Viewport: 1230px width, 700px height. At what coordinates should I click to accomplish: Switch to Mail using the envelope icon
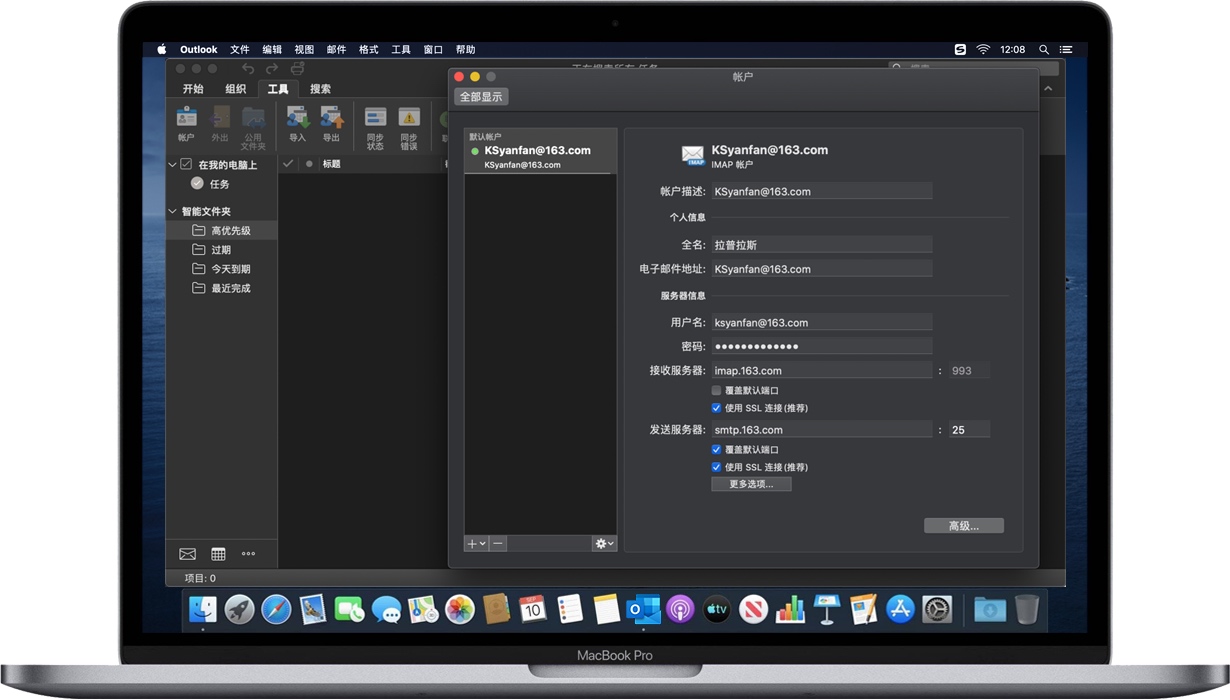pyautogui.click(x=187, y=553)
